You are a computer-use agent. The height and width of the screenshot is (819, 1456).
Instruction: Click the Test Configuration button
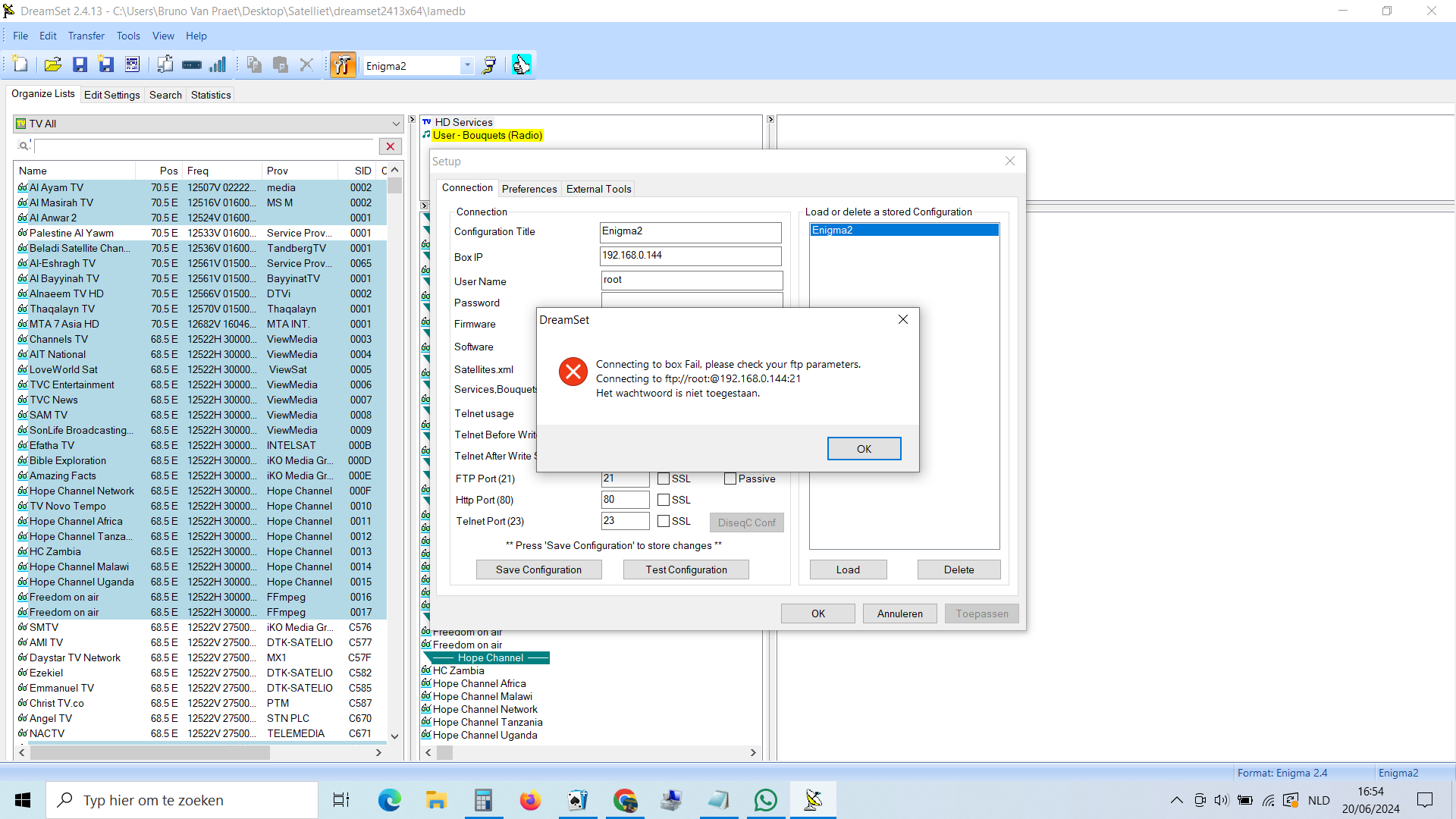coord(686,570)
